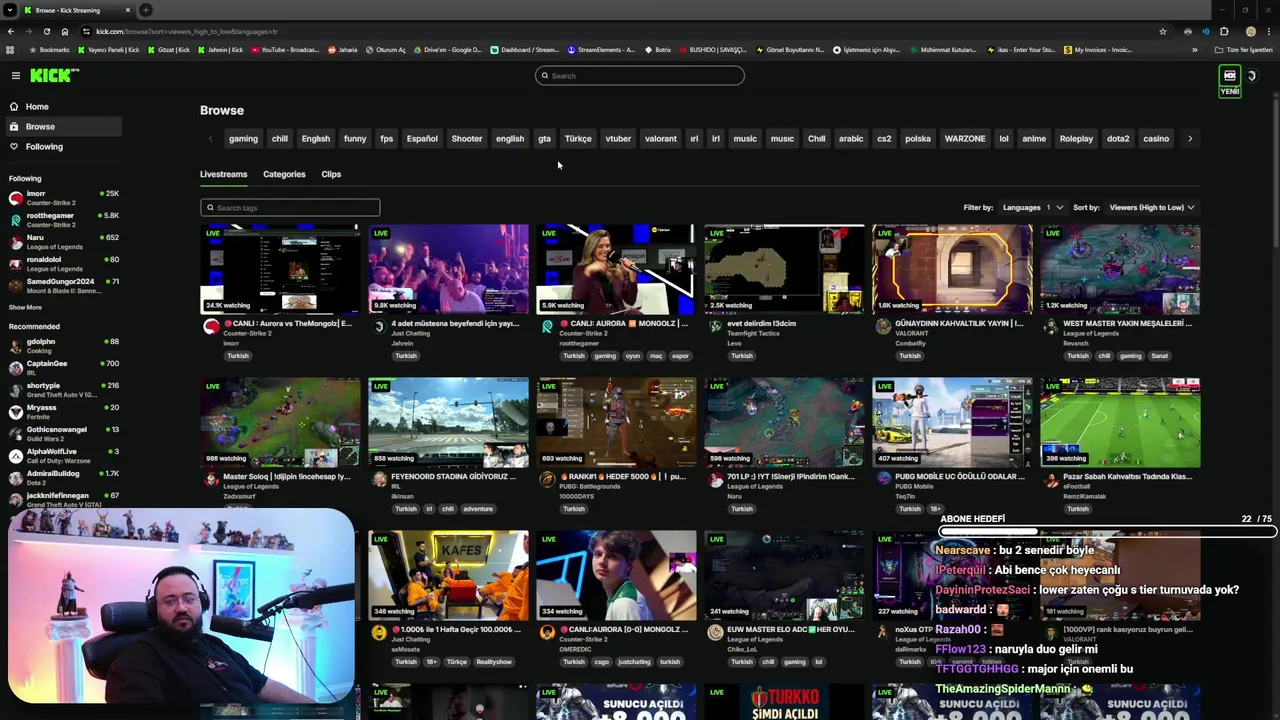1280x720 pixels.
Task: Bookmark page with the star icon
Action: (x=1162, y=31)
